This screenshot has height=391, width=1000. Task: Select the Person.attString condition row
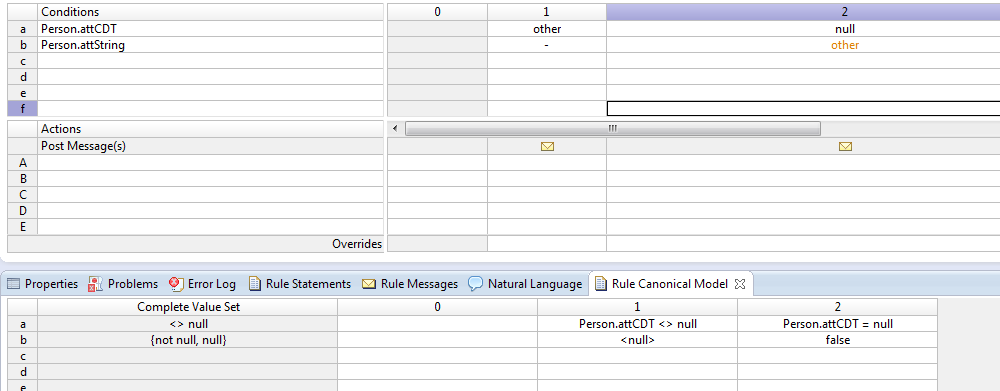click(x=211, y=45)
